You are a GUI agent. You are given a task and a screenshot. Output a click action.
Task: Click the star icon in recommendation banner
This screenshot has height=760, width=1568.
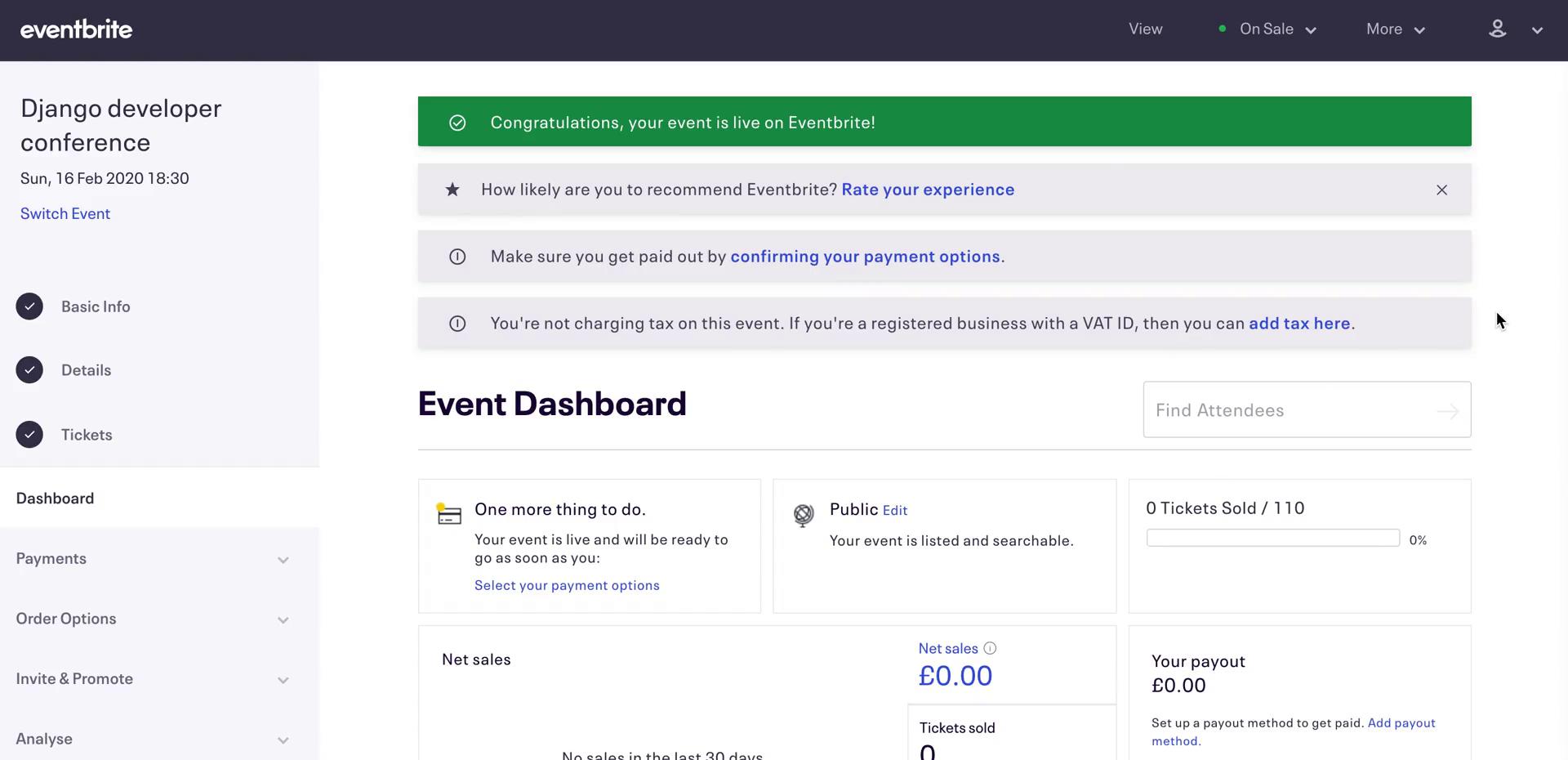452,190
